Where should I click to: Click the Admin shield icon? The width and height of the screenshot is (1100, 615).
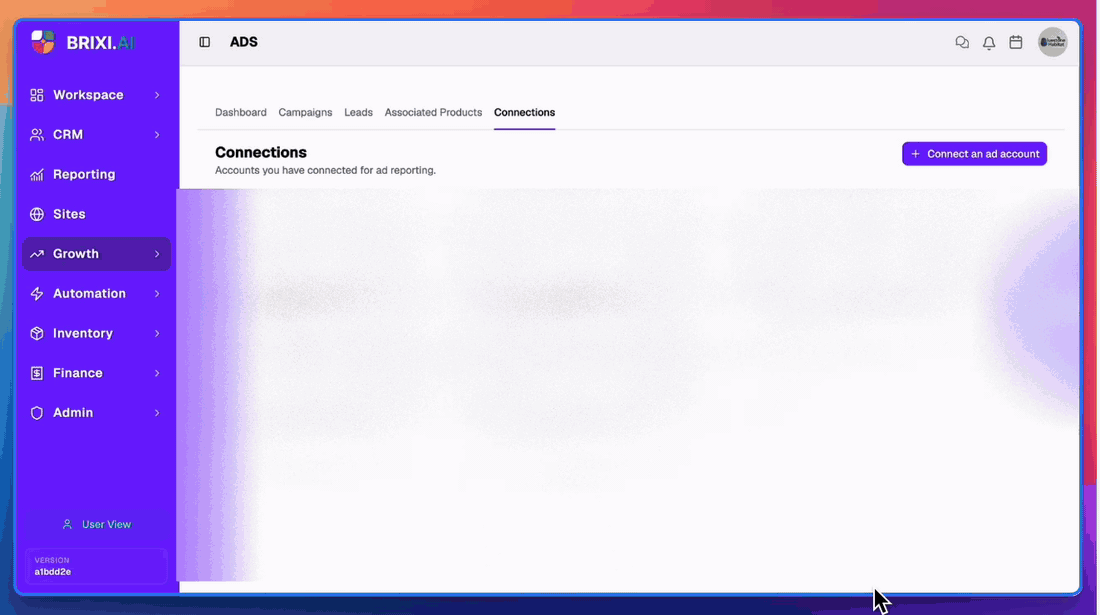click(36, 413)
